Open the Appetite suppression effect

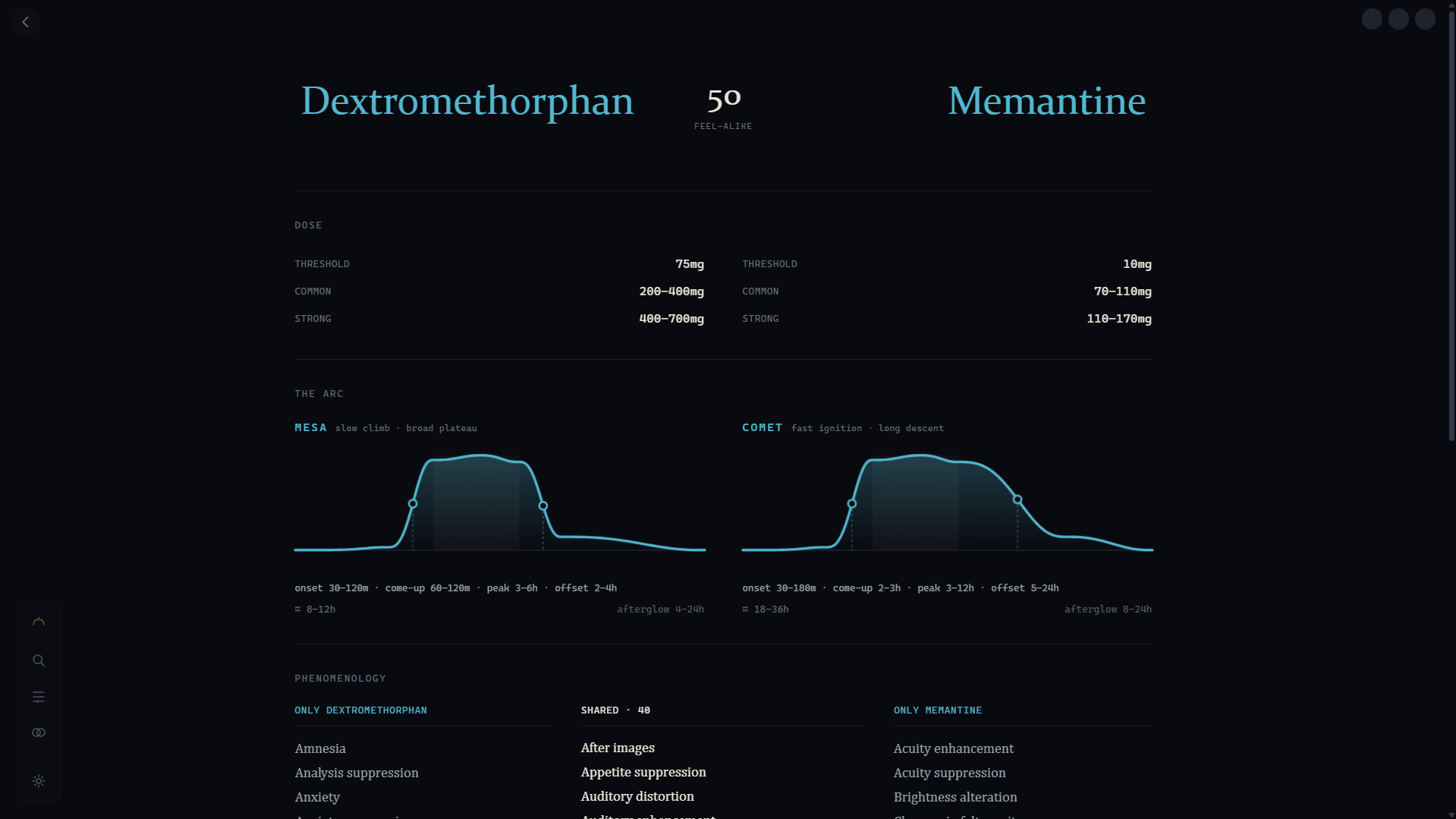point(643,772)
